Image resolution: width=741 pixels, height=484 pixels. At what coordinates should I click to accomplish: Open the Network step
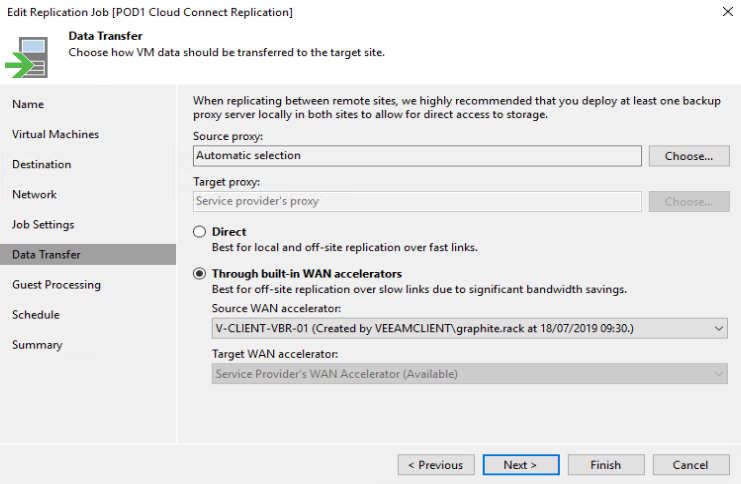coord(34,194)
